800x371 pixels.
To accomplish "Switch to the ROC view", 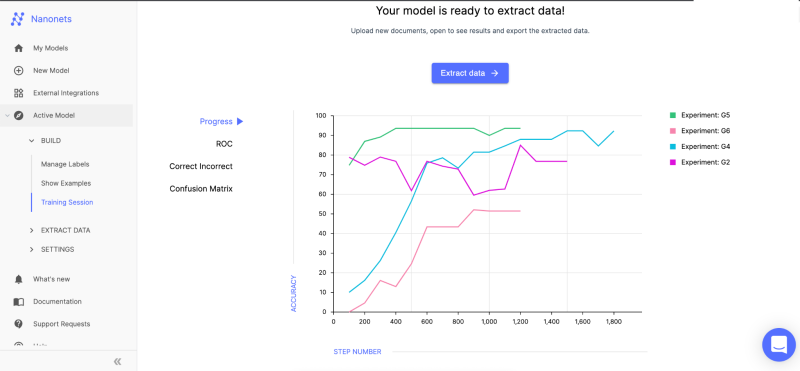I will click(224, 144).
